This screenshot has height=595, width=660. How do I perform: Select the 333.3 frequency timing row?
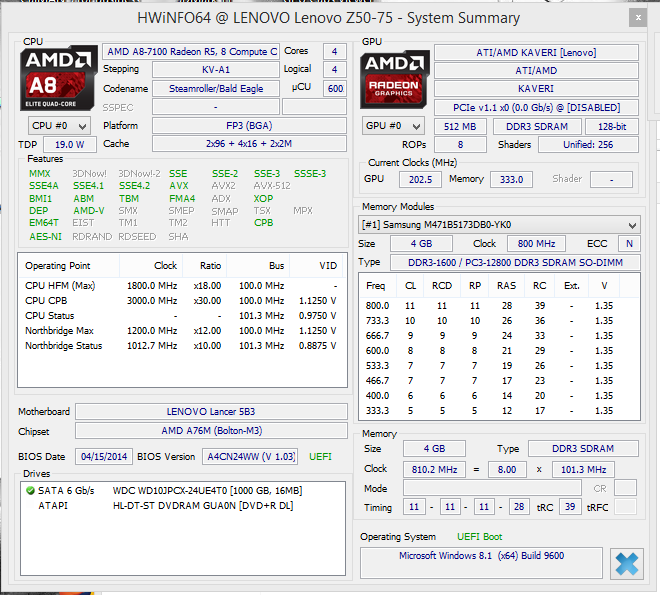coord(499,411)
